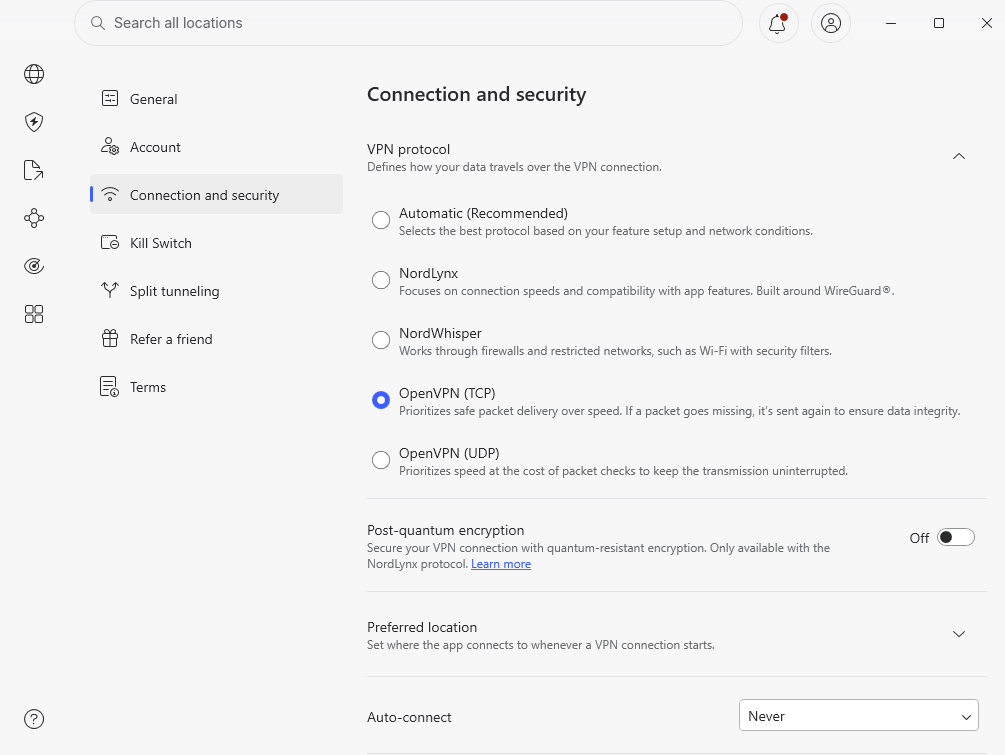The height and width of the screenshot is (755, 1005).
Task: Go to General settings
Action: [217, 99]
